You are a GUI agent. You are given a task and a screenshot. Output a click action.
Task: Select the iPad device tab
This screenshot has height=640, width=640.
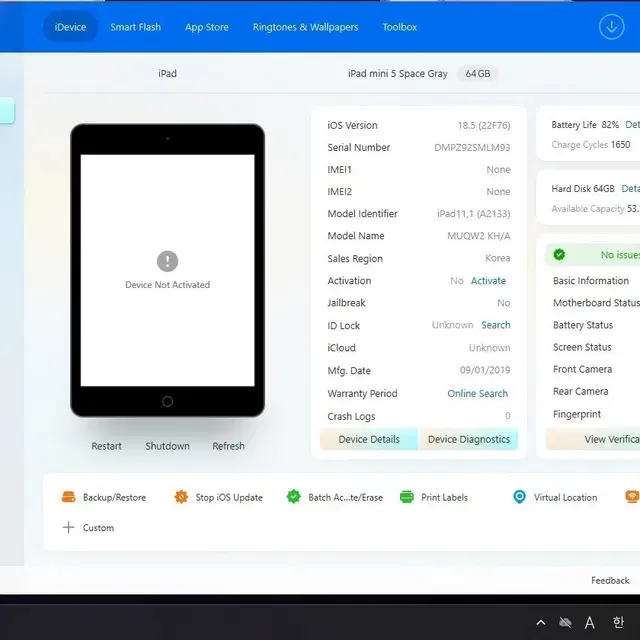pos(167,73)
